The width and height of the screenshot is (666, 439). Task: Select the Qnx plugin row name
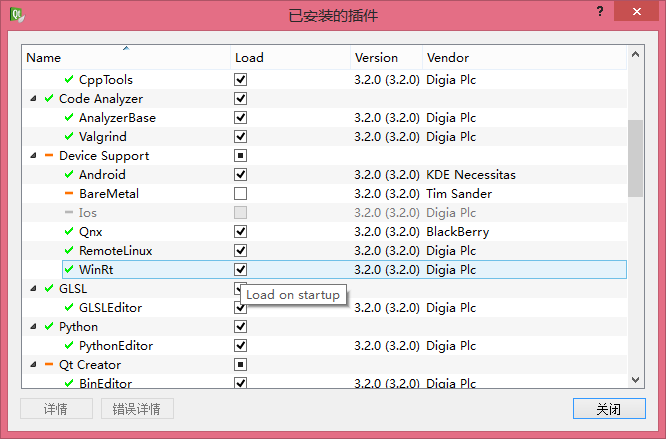[x=90, y=231]
